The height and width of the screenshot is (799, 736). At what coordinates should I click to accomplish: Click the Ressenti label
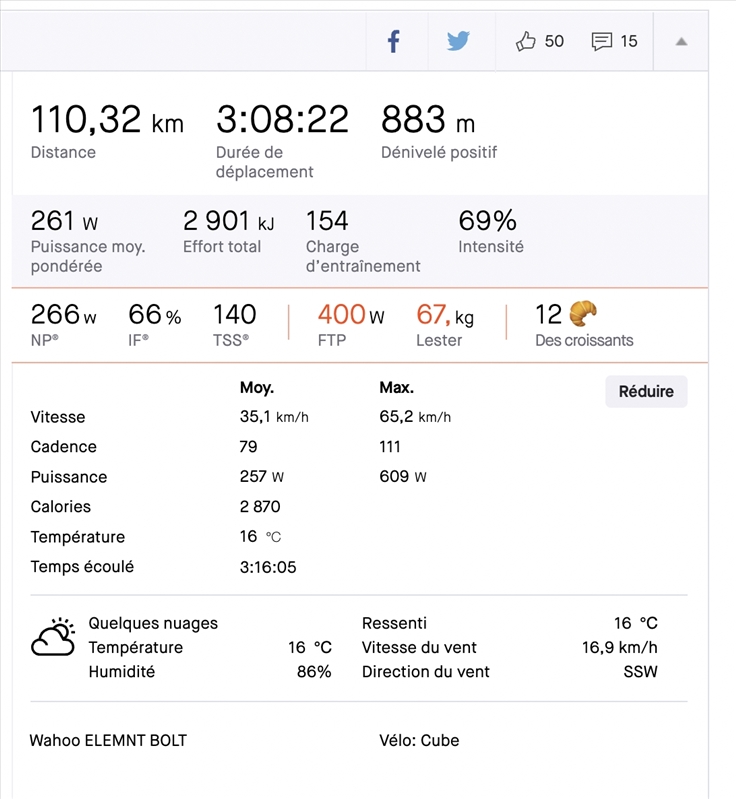click(394, 623)
